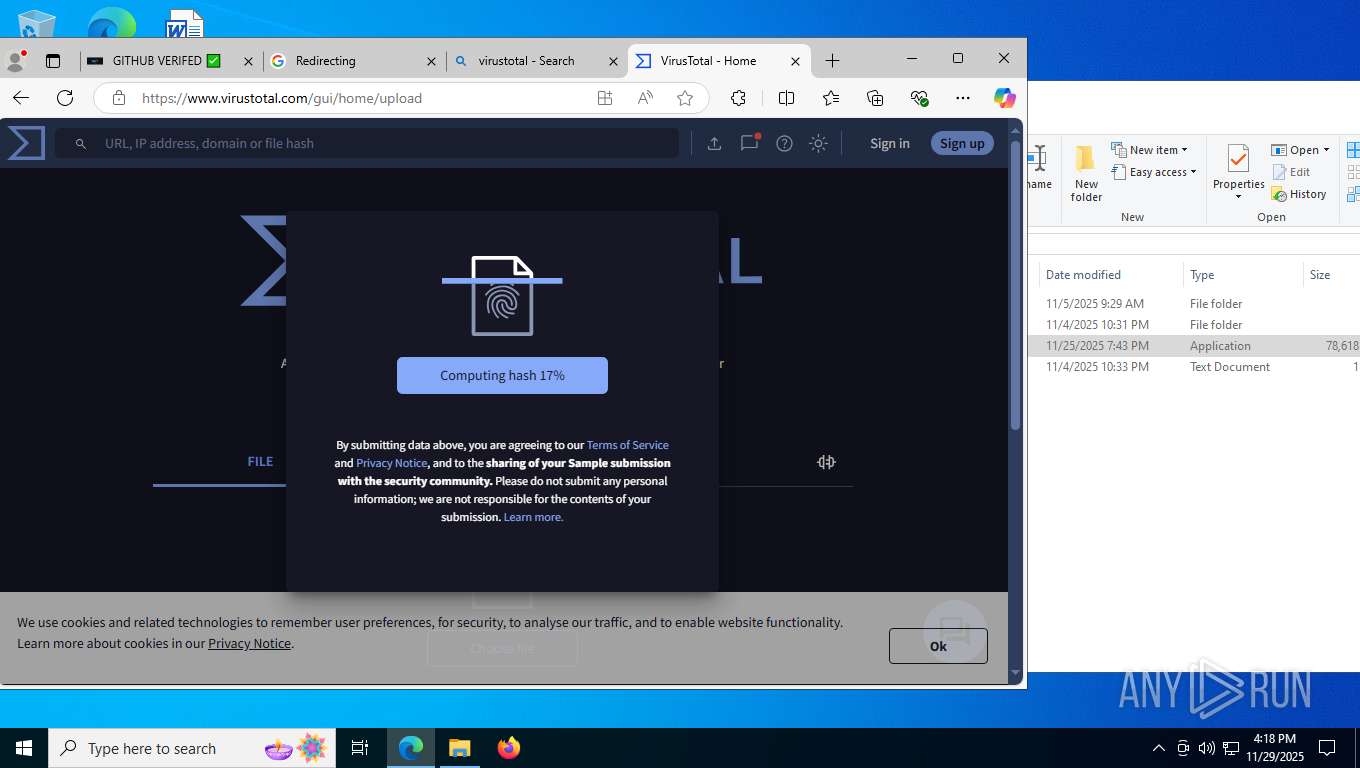Click the browser back arrow

click(x=21, y=98)
